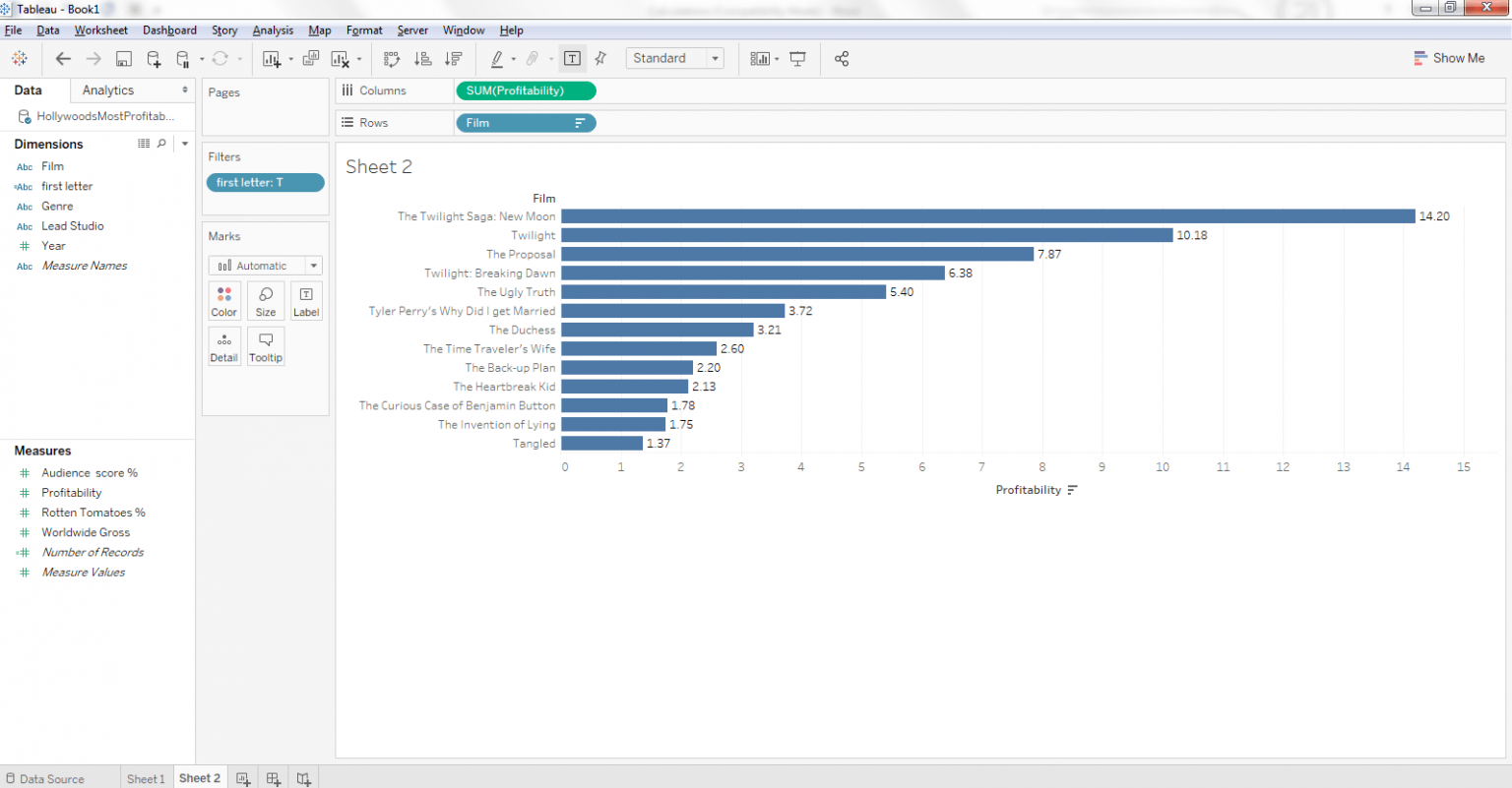
Task: Click the Sort Descending toolbar icon
Action: [x=452, y=59]
